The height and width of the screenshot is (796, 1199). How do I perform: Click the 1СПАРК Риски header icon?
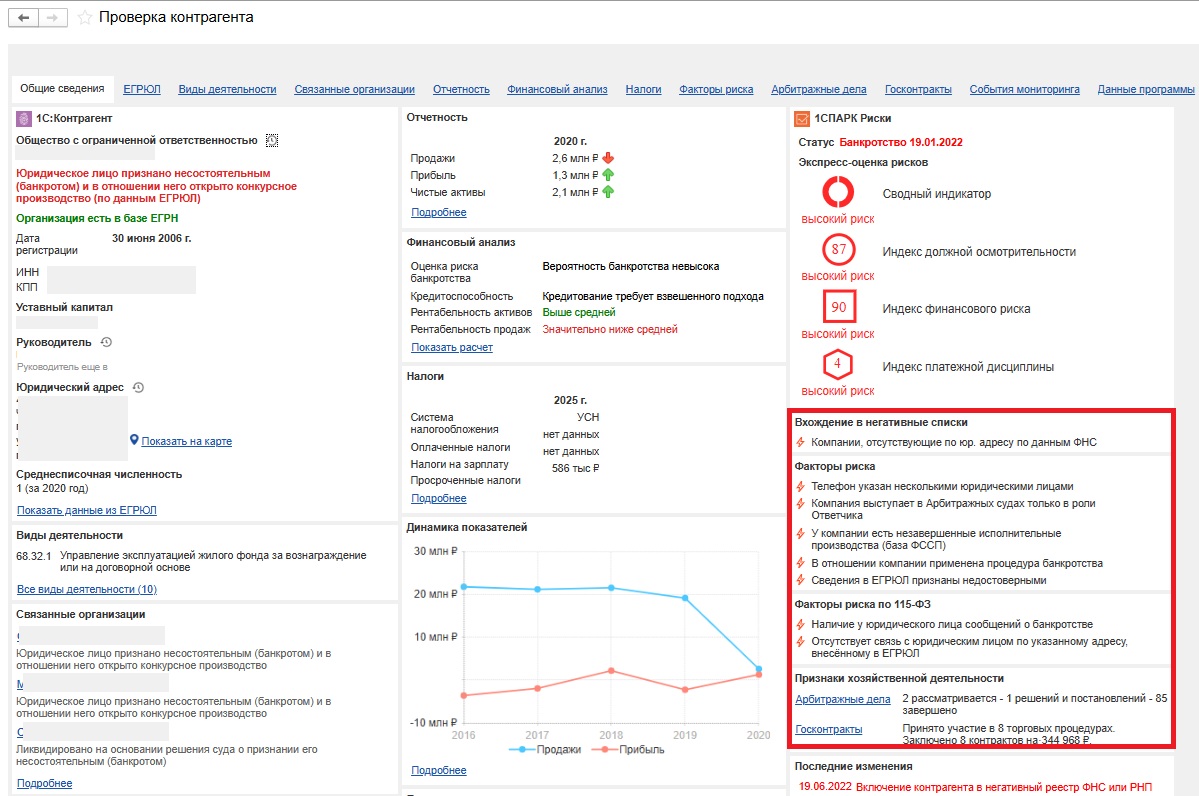click(x=802, y=119)
